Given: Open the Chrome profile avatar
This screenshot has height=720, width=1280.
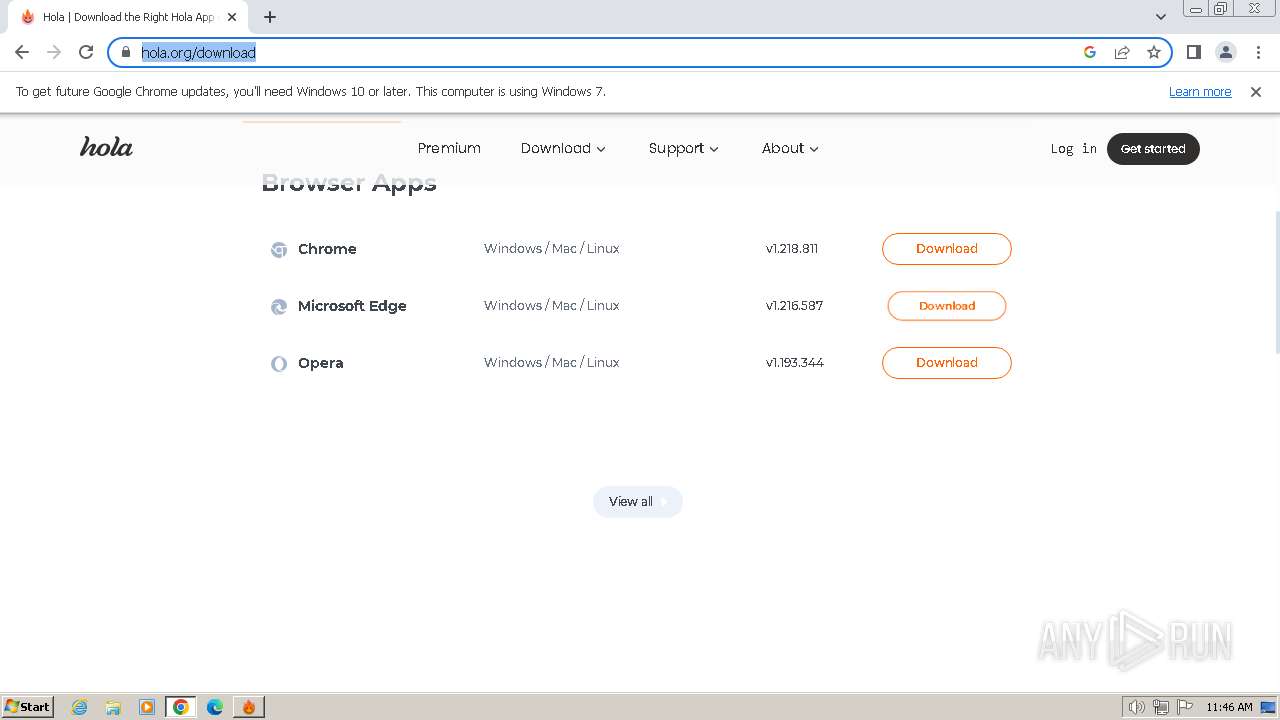Looking at the screenshot, I should click(x=1226, y=52).
